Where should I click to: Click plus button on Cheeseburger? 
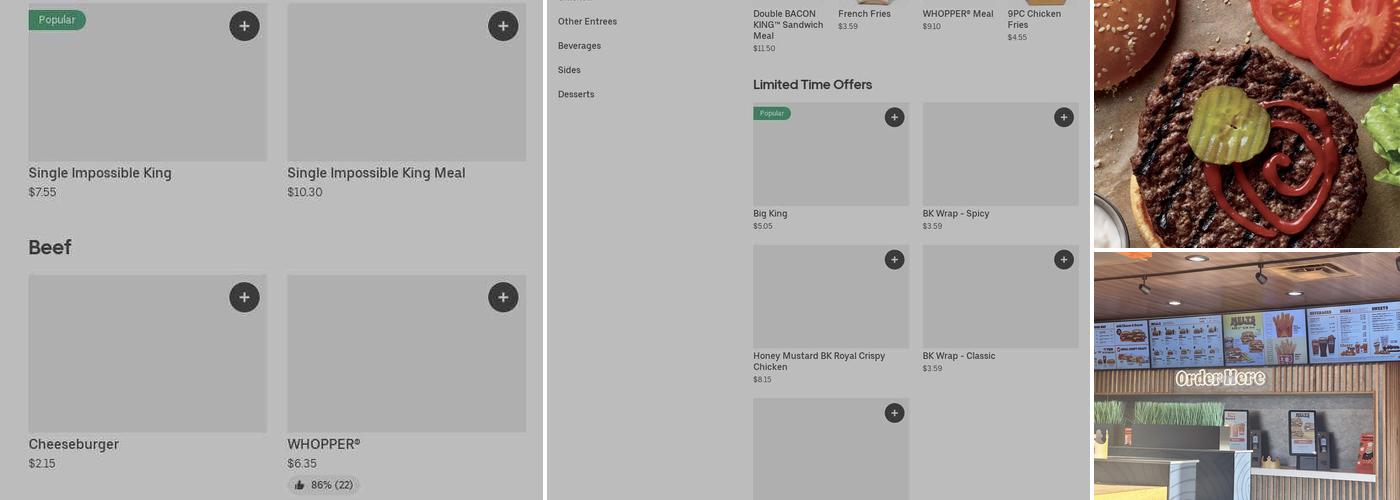[x=244, y=297]
